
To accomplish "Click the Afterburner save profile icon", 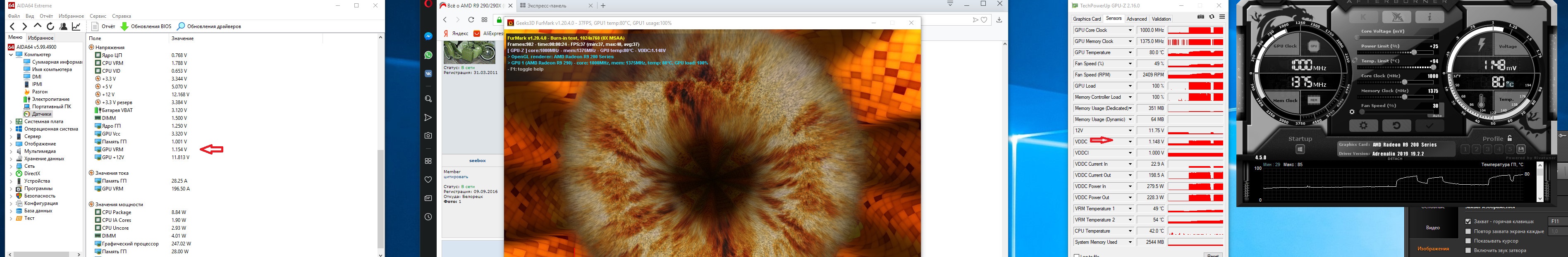I will click(x=1520, y=149).
